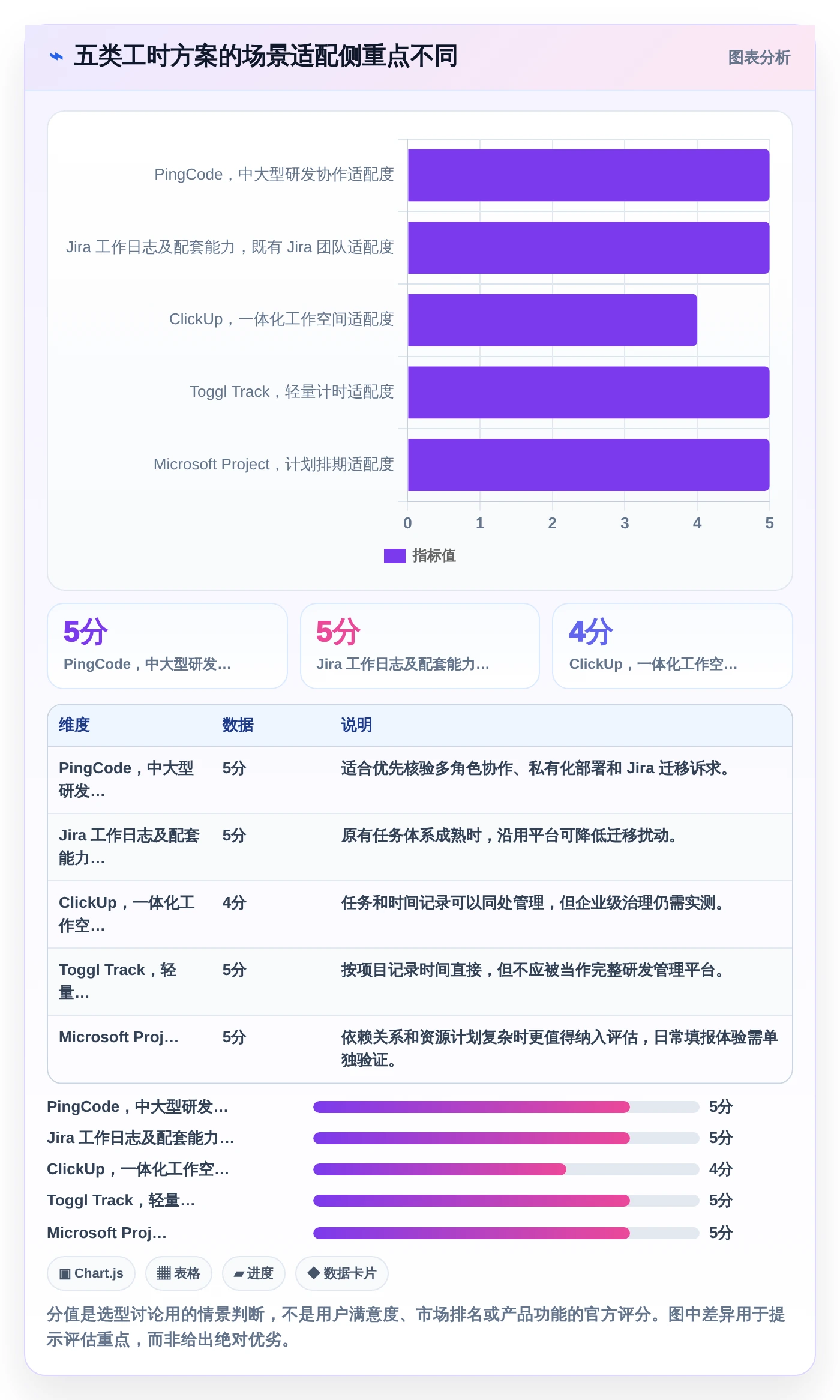
Task: Click the Microsoft Proj… progress bar
Action: tap(506, 1233)
